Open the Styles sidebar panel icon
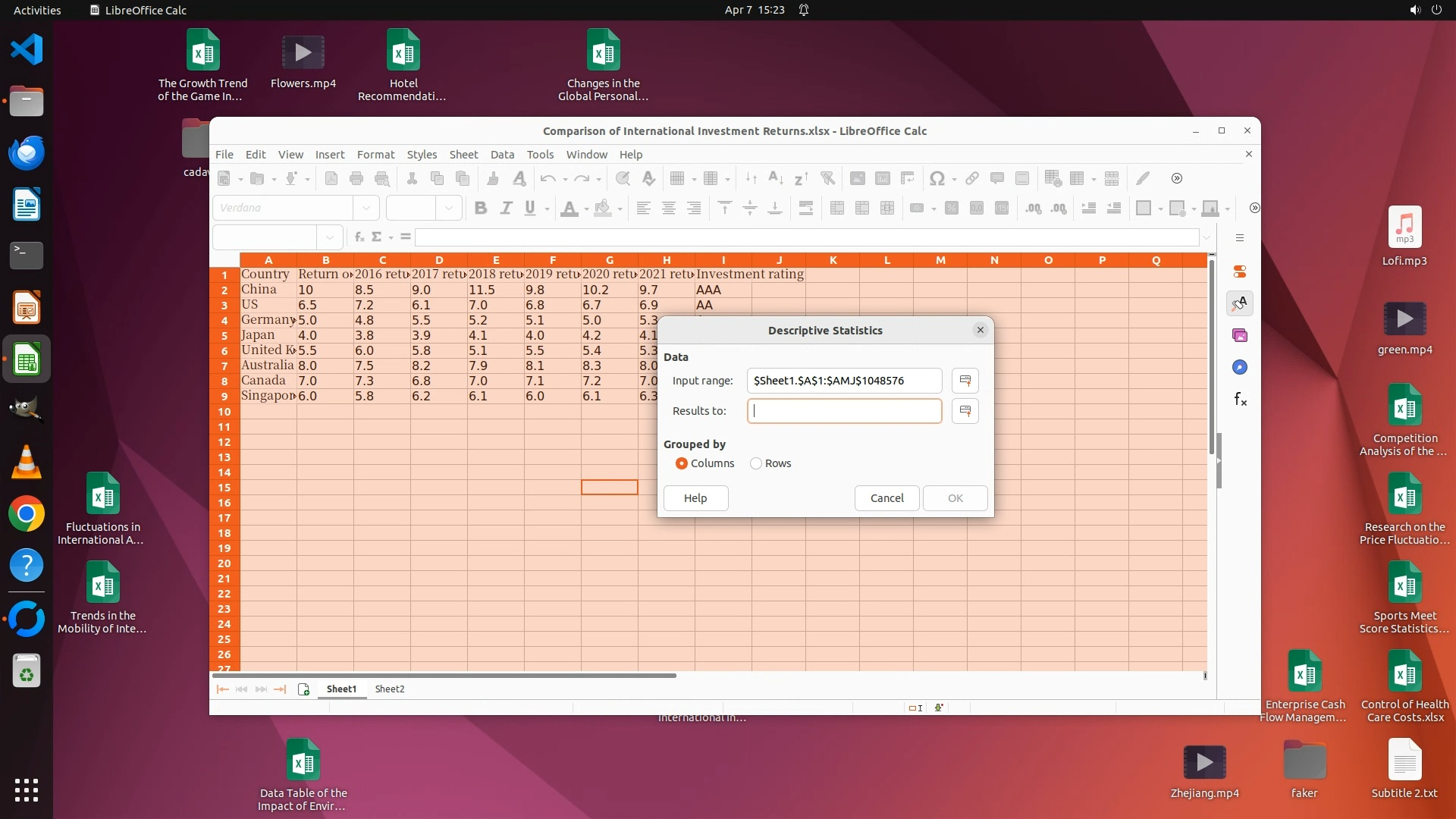The width and height of the screenshot is (1456, 819). (1240, 303)
